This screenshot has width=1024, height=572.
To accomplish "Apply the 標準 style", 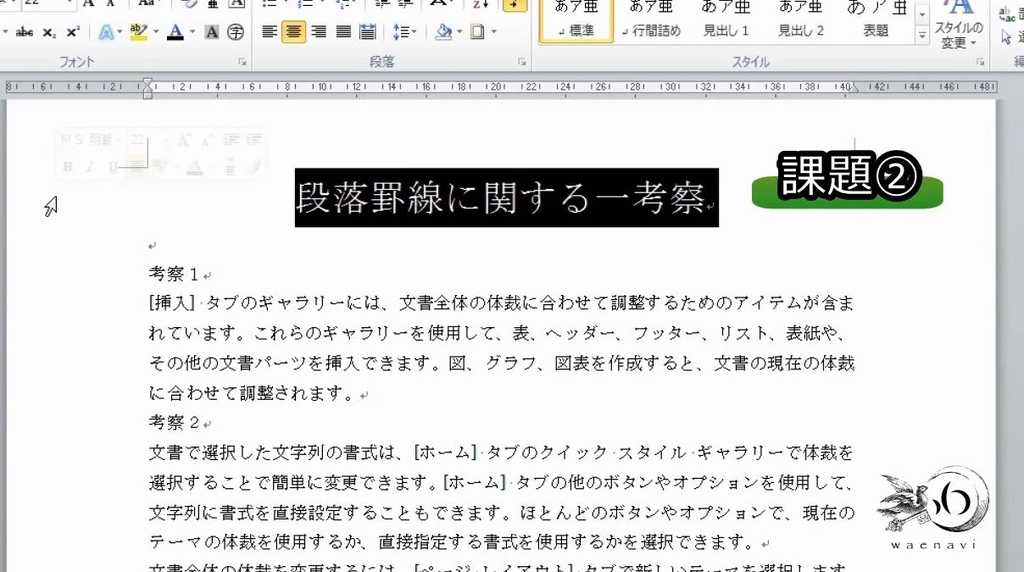I will (x=577, y=20).
